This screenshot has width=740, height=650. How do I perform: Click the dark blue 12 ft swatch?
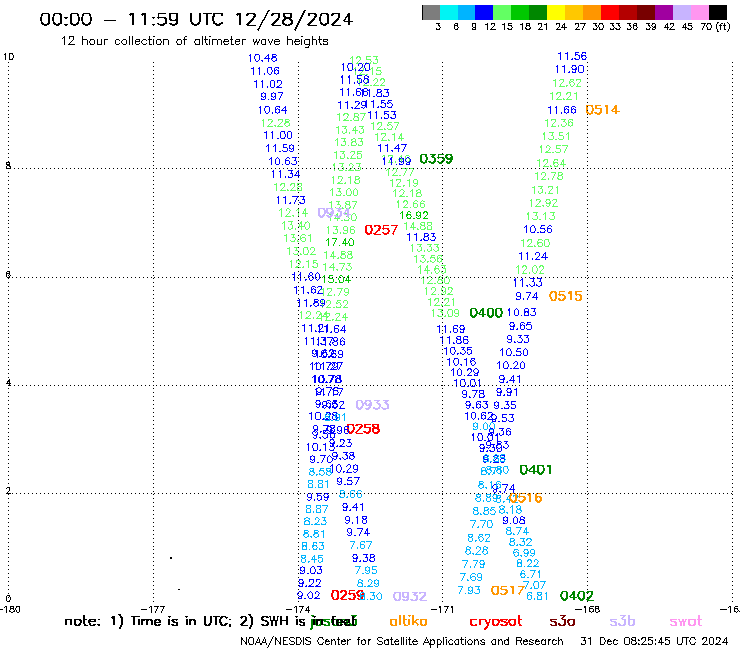tap(484, 12)
